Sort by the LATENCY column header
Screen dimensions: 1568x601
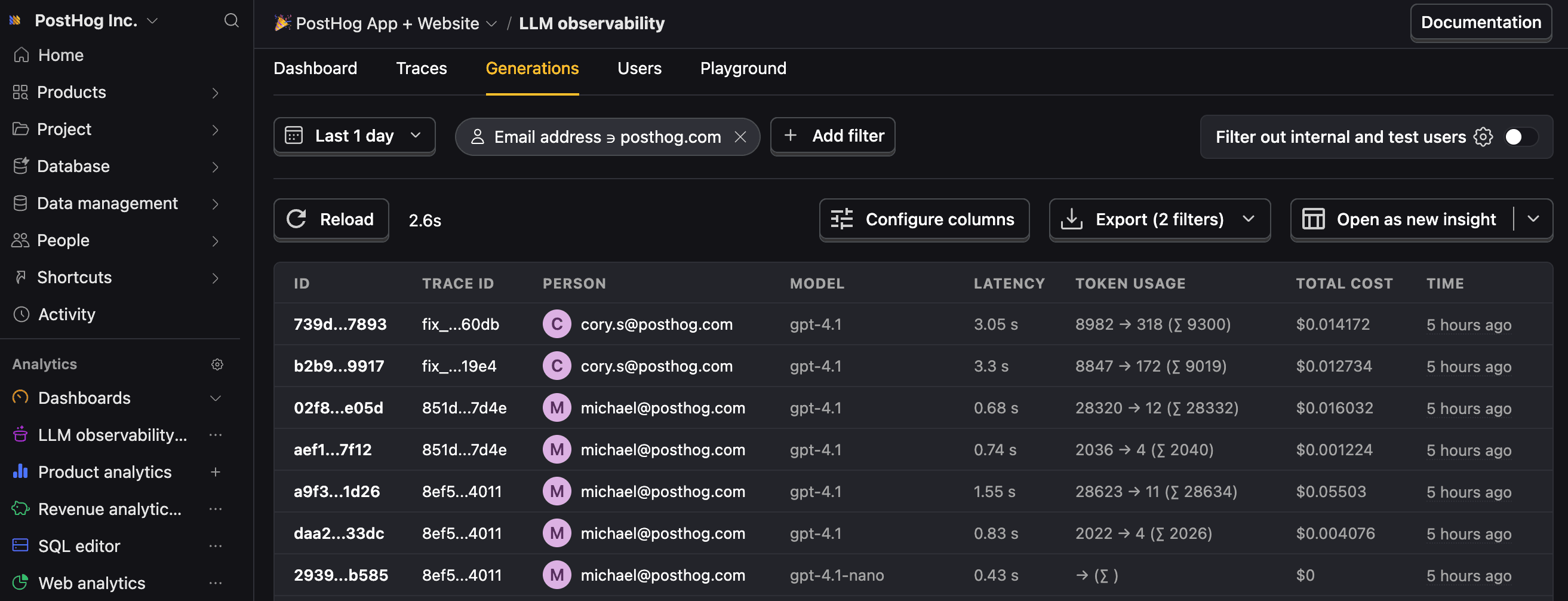tap(1009, 284)
